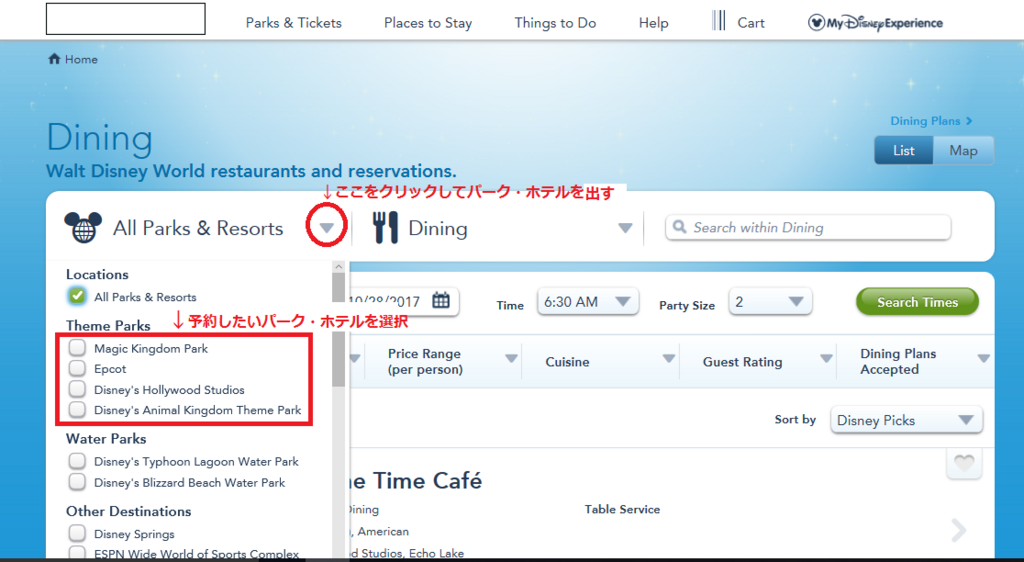
Task: Open the Dining category dropdown arrow
Action: [625, 228]
